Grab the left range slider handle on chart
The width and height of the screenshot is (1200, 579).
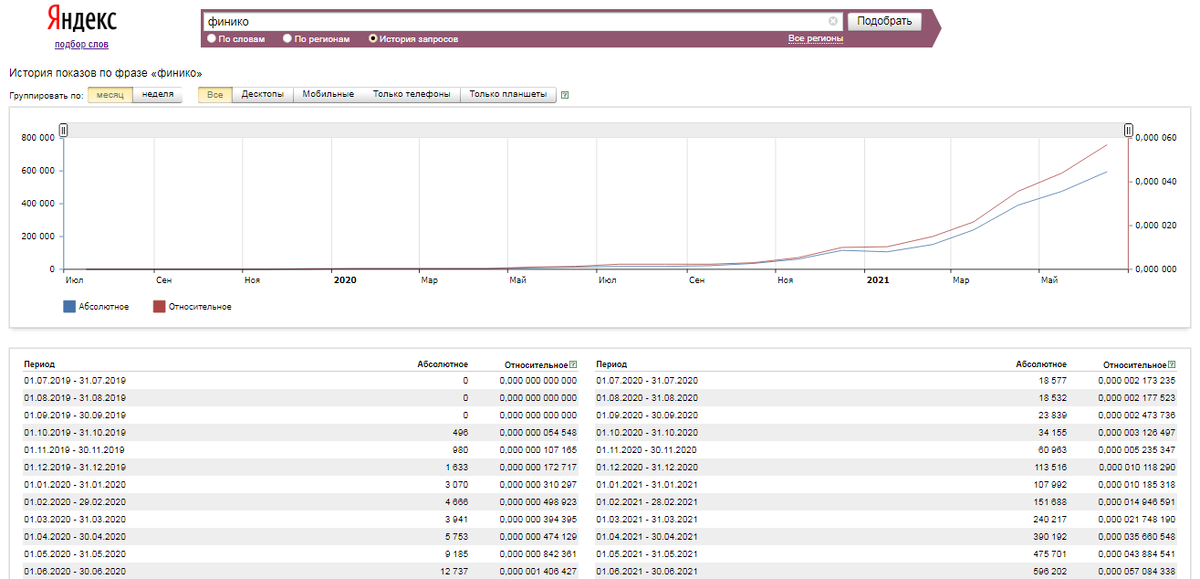coord(63,130)
